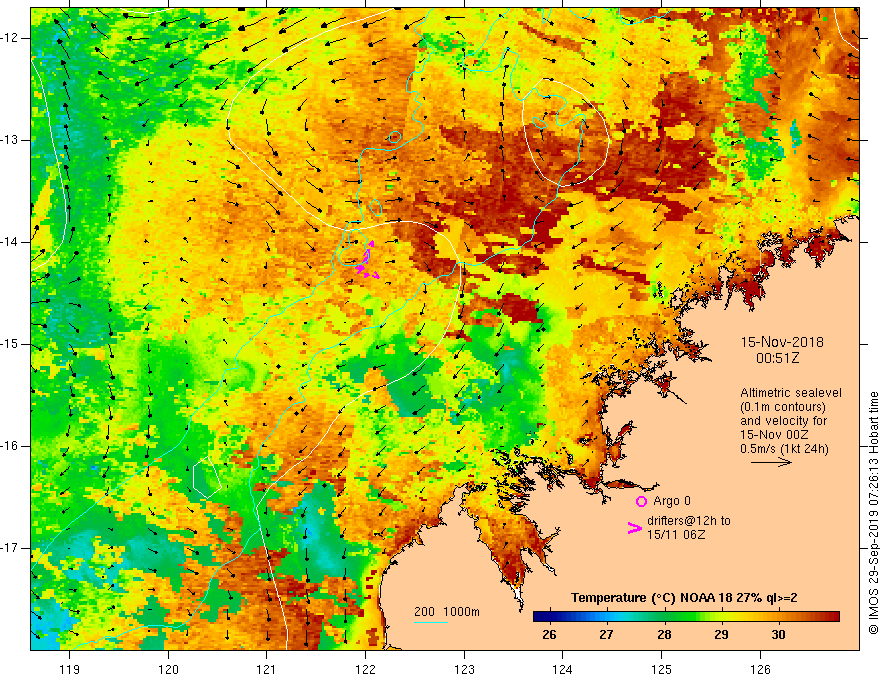
Task: Click the latitude axis label -13
Action: tap(11, 140)
